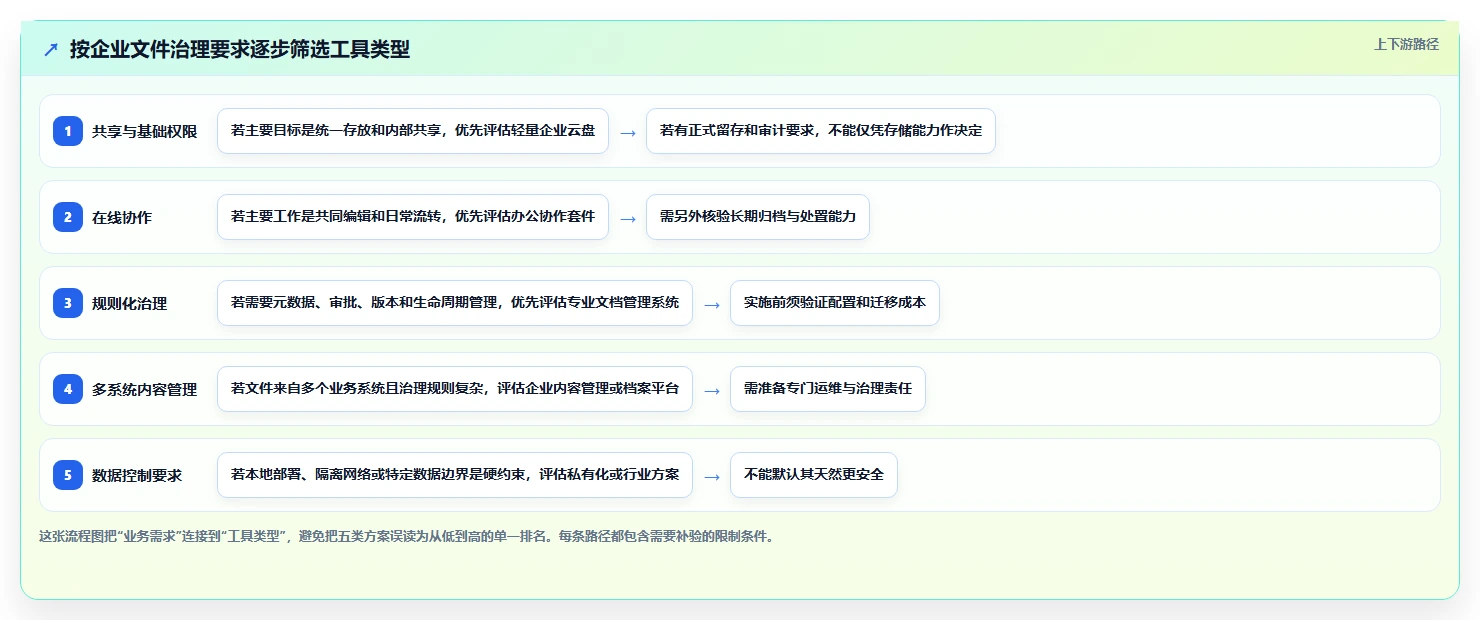Select the 在线协作 step label
Image resolution: width=1480 pixels, height=620 pixels.
tap(122, 217)
